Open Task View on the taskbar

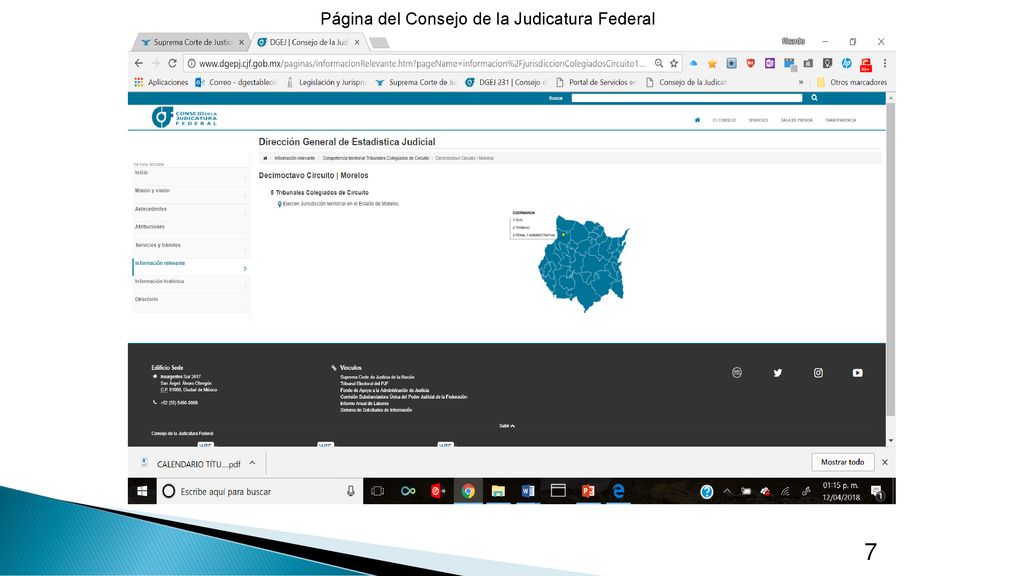tap(377, 491)
